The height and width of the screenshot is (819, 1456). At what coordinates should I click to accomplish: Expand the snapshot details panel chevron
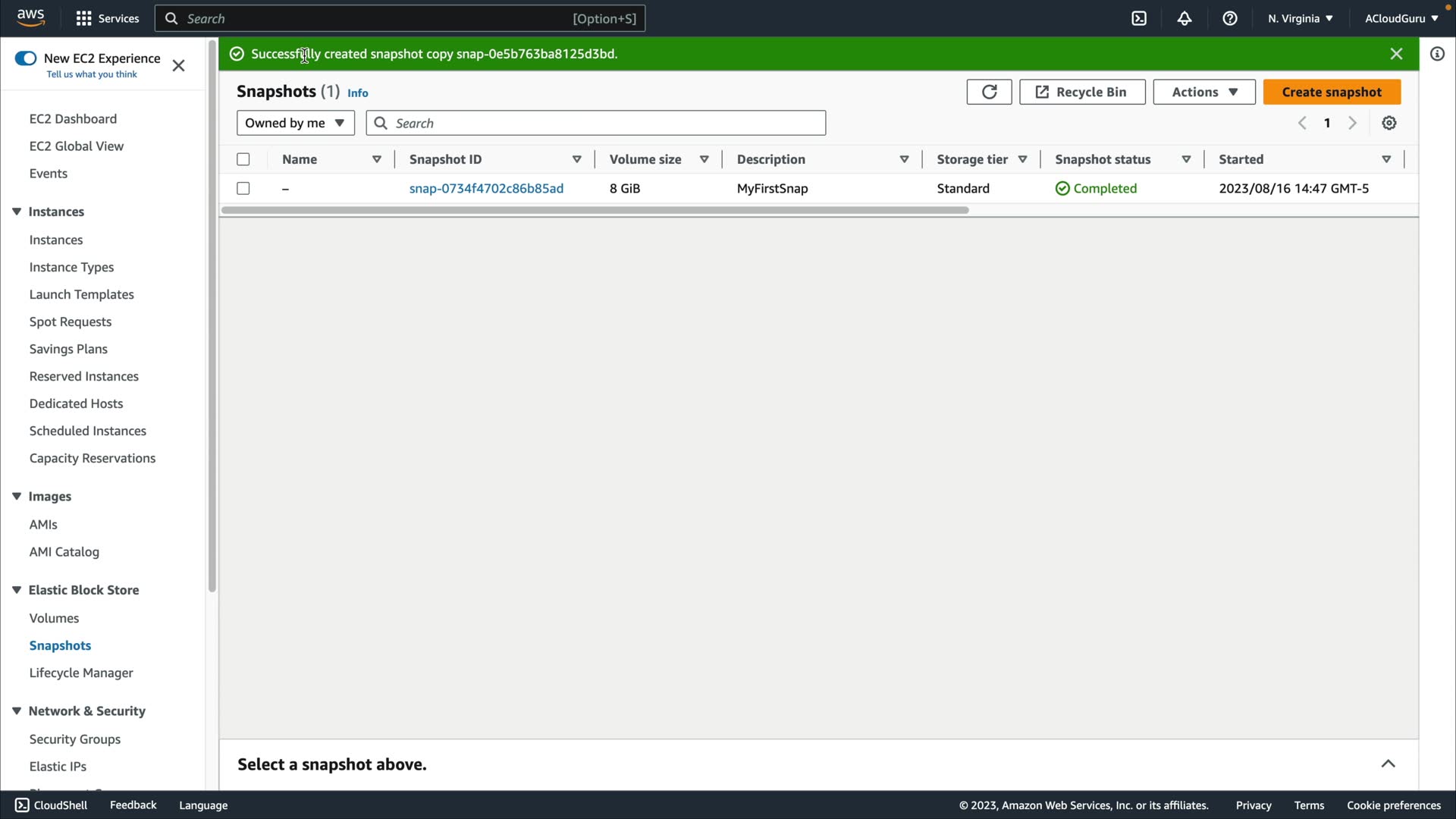(x=1388, y=764)
